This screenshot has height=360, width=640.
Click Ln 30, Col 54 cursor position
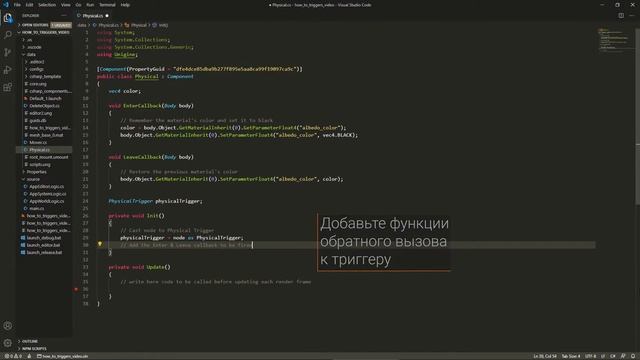(x=544, y=356)
